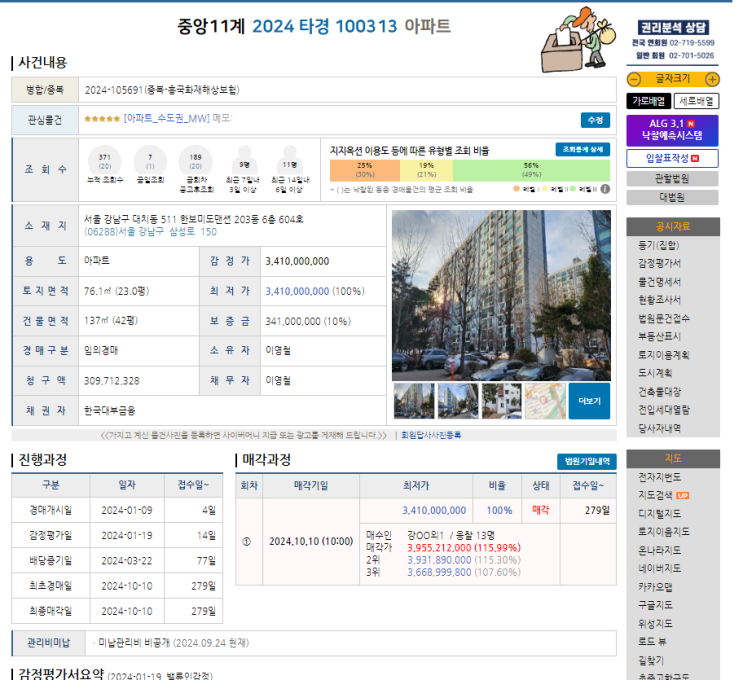This screenshot has width=743, height=680.
Task: Click 수정 button in 관심물건 row
Action: coord(595,120)
